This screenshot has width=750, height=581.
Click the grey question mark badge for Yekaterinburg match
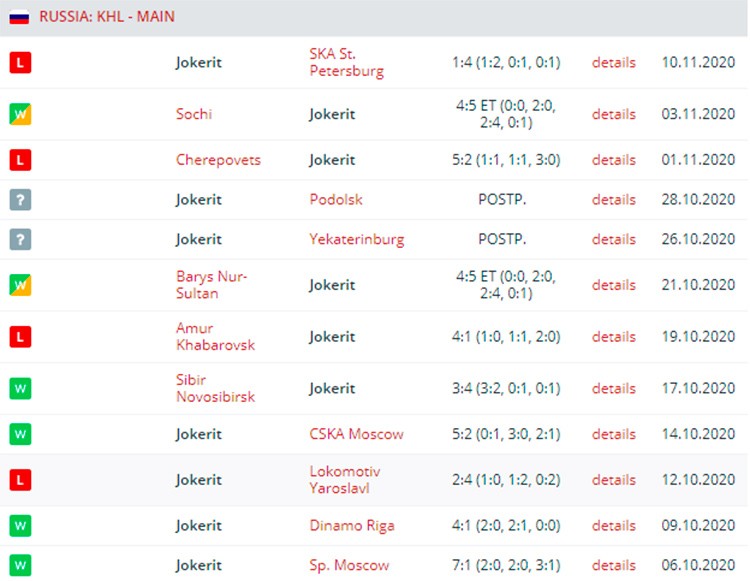click(x=20, y=239)
